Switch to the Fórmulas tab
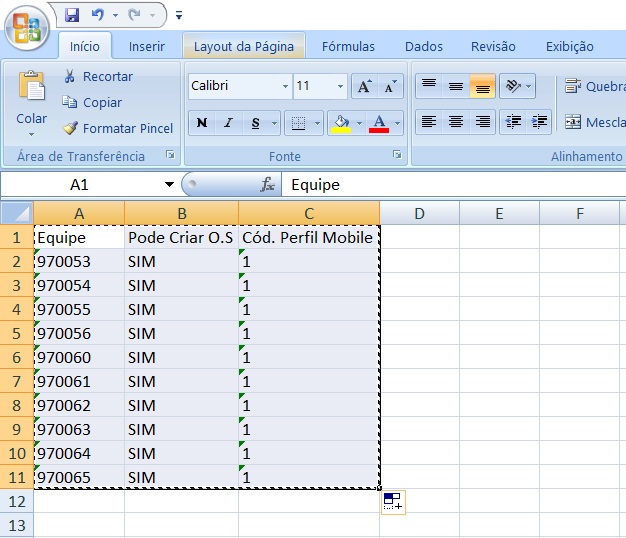This screenshot has width=626, height=538. [x=348, y=46]
